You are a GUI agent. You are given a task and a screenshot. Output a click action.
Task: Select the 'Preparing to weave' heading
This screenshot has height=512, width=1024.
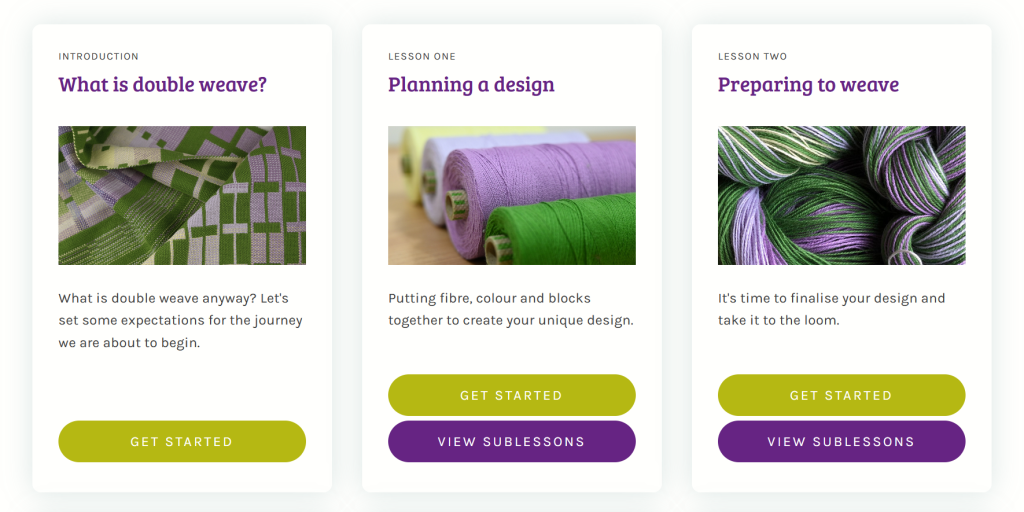coord(808,85)
